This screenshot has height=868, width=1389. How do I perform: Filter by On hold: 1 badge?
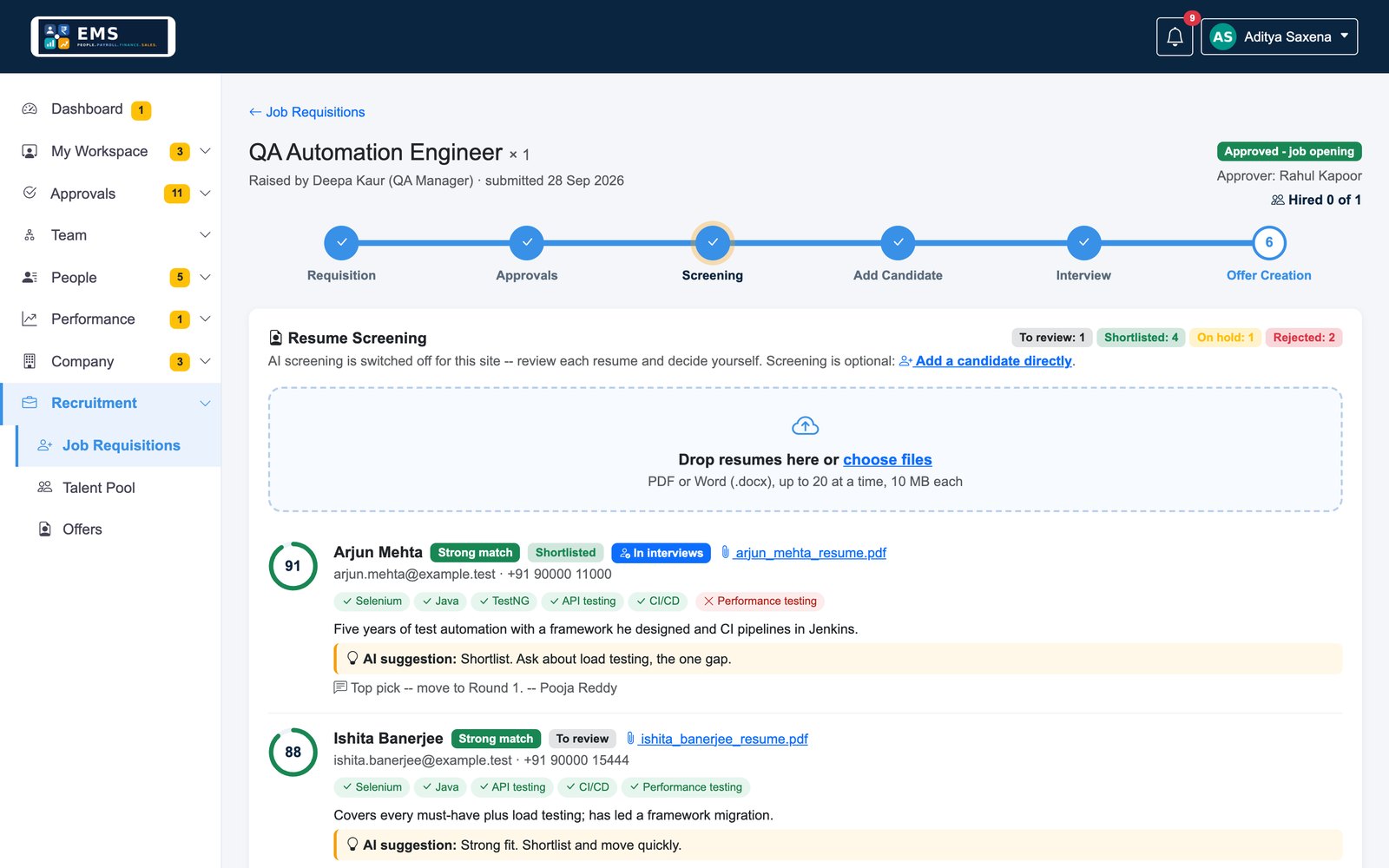coord(1225,338)
